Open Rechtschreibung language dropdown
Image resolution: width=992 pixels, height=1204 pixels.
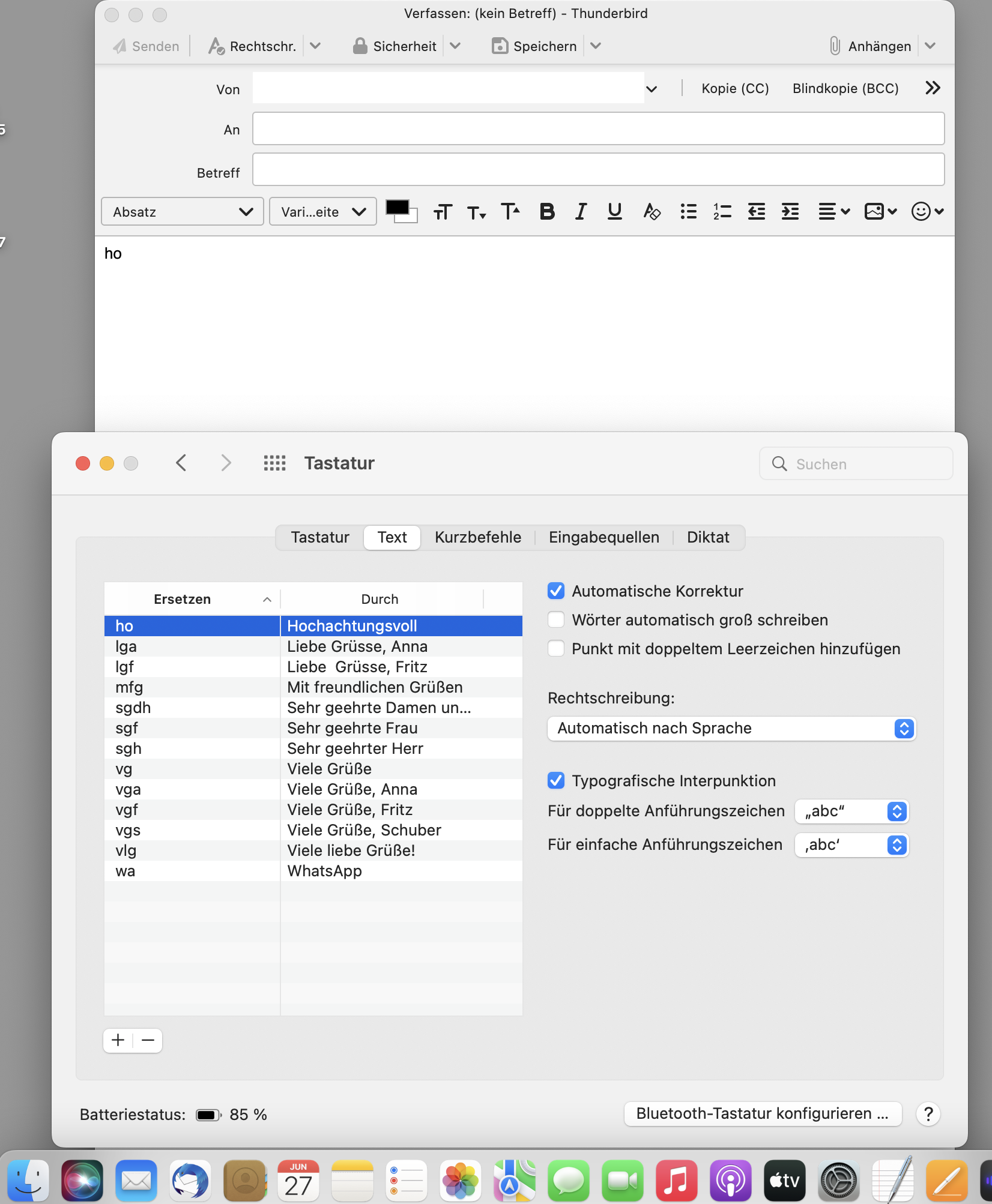[x=731, y=729]
